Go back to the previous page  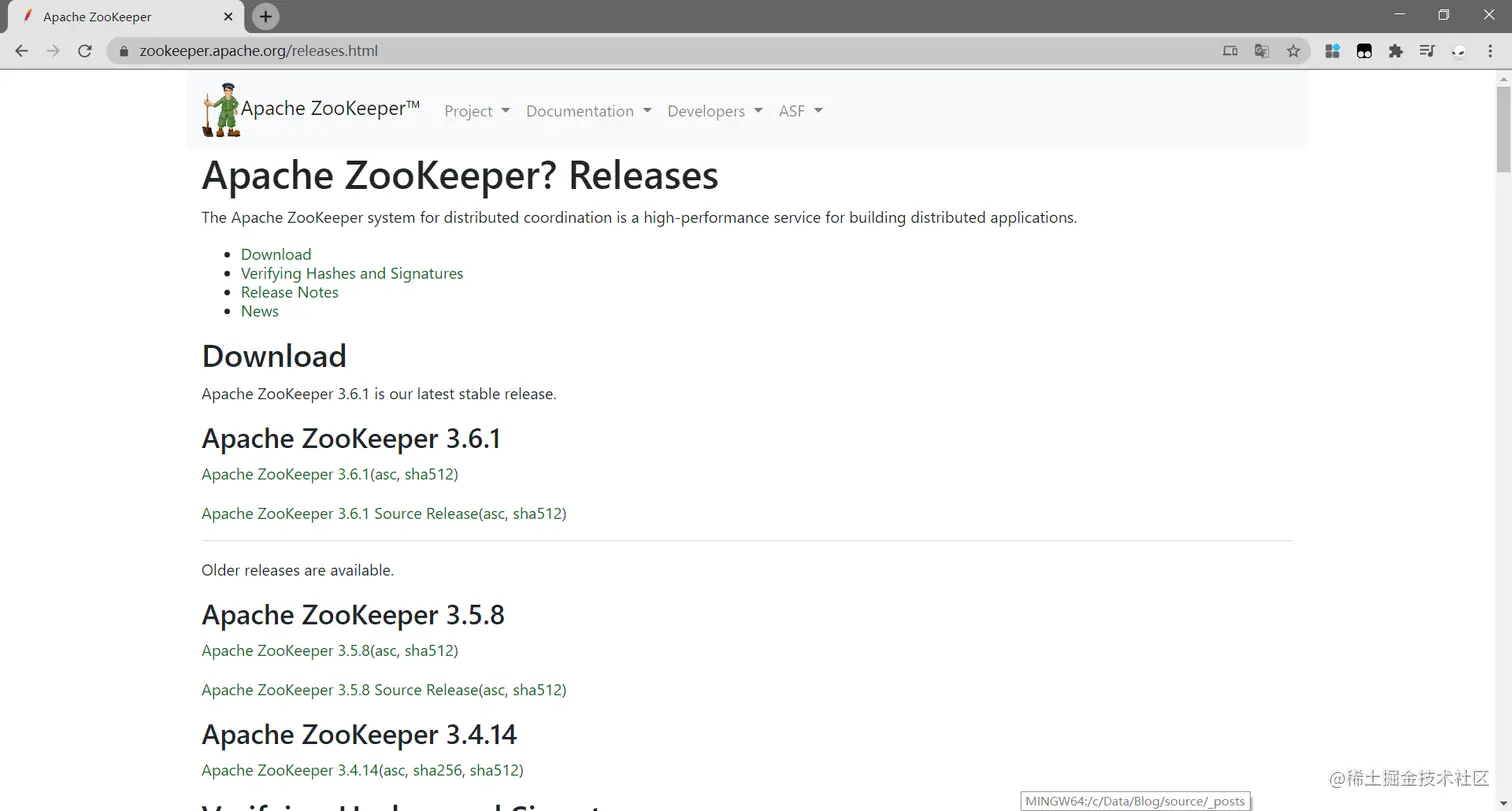coord(22,51)
